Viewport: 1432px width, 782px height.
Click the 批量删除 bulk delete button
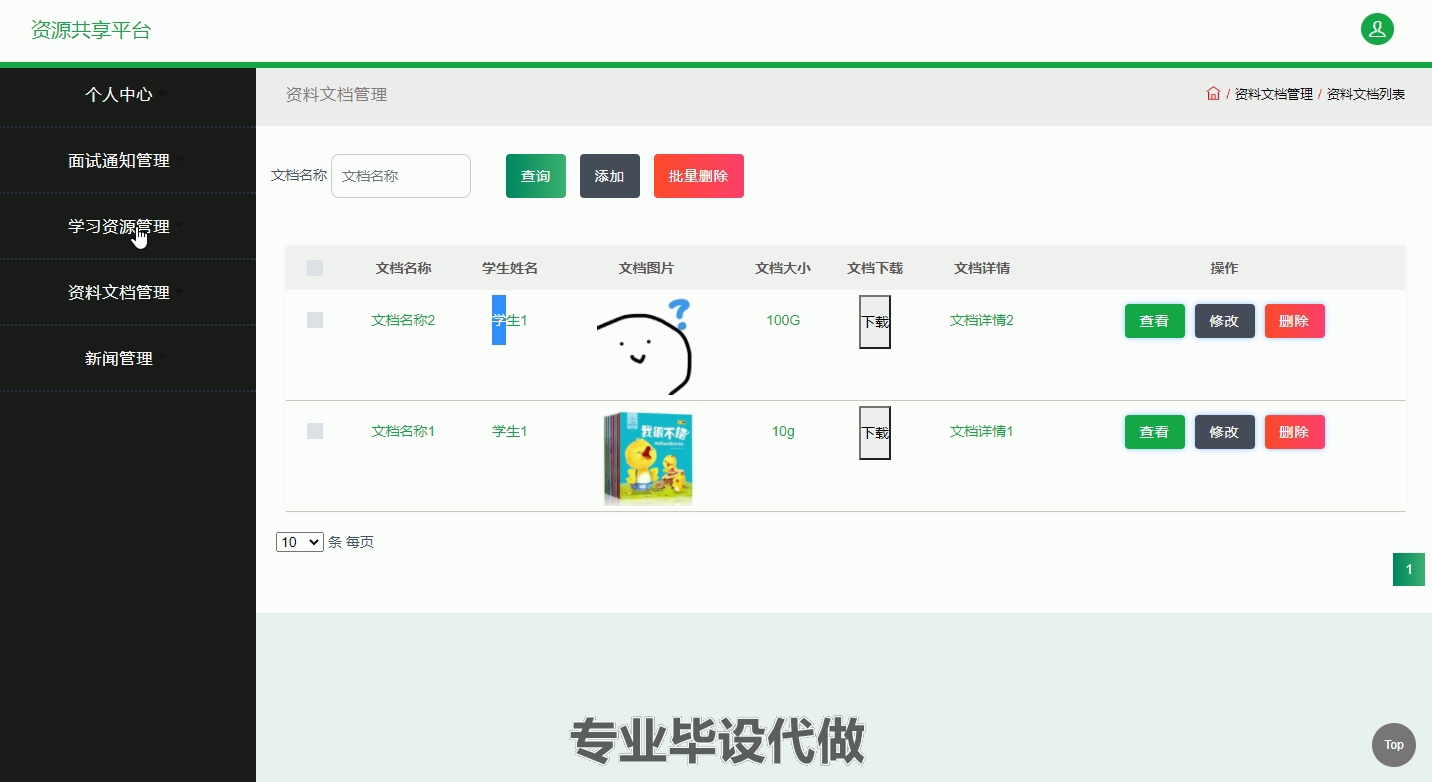(x=699, y=176)
